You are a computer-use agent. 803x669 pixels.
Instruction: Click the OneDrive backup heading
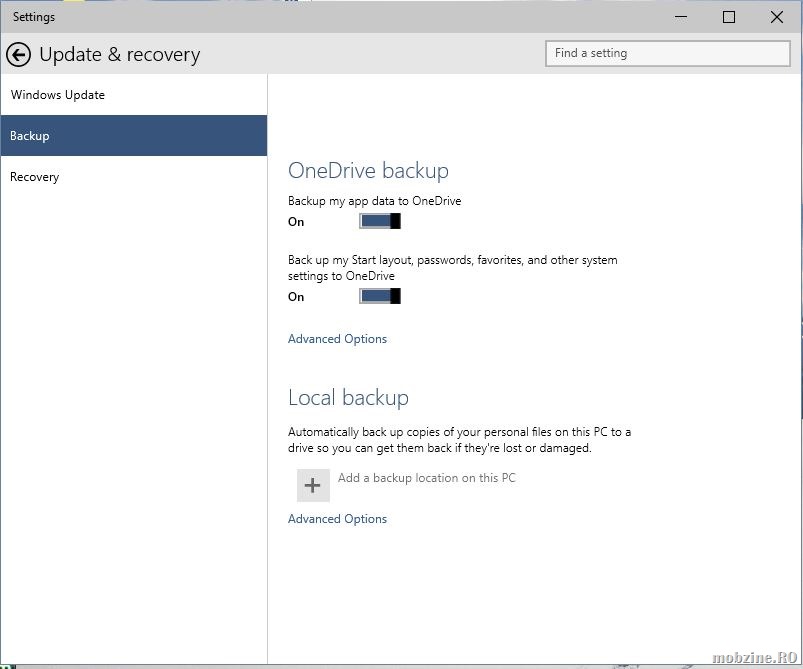tap(368, 171)
